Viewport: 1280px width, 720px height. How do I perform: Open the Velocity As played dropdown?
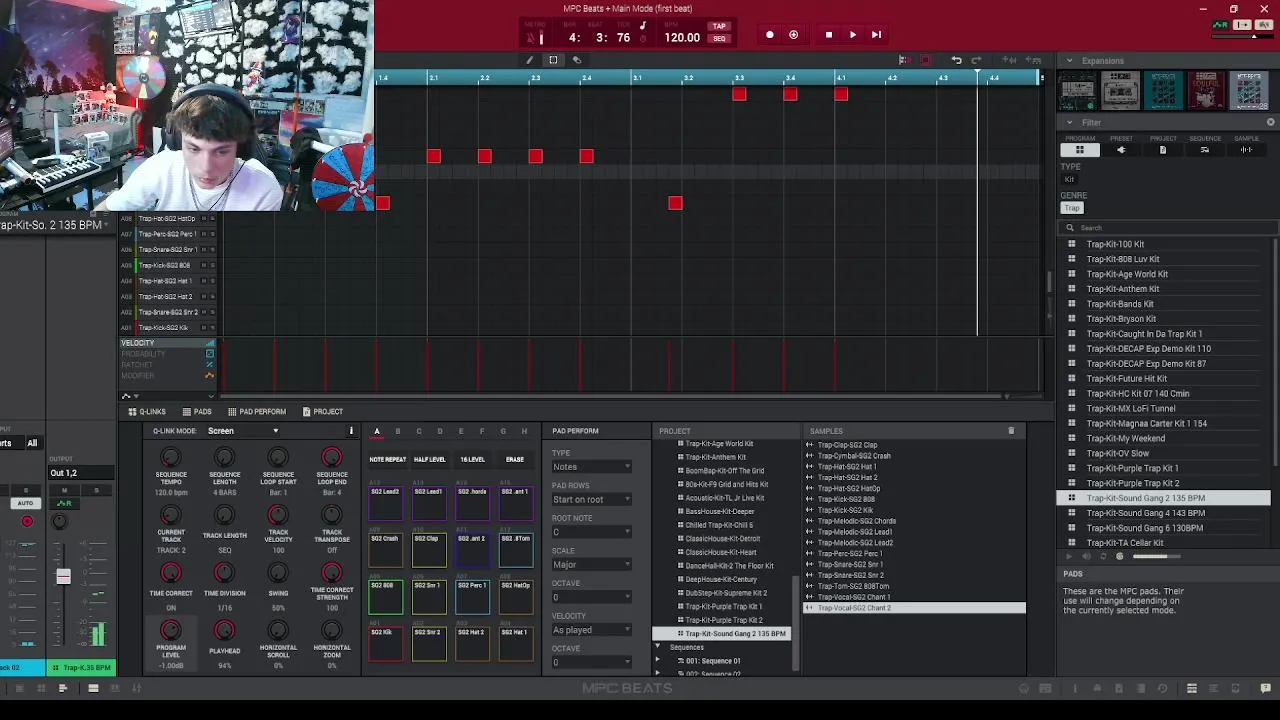[x=591, y=630]
